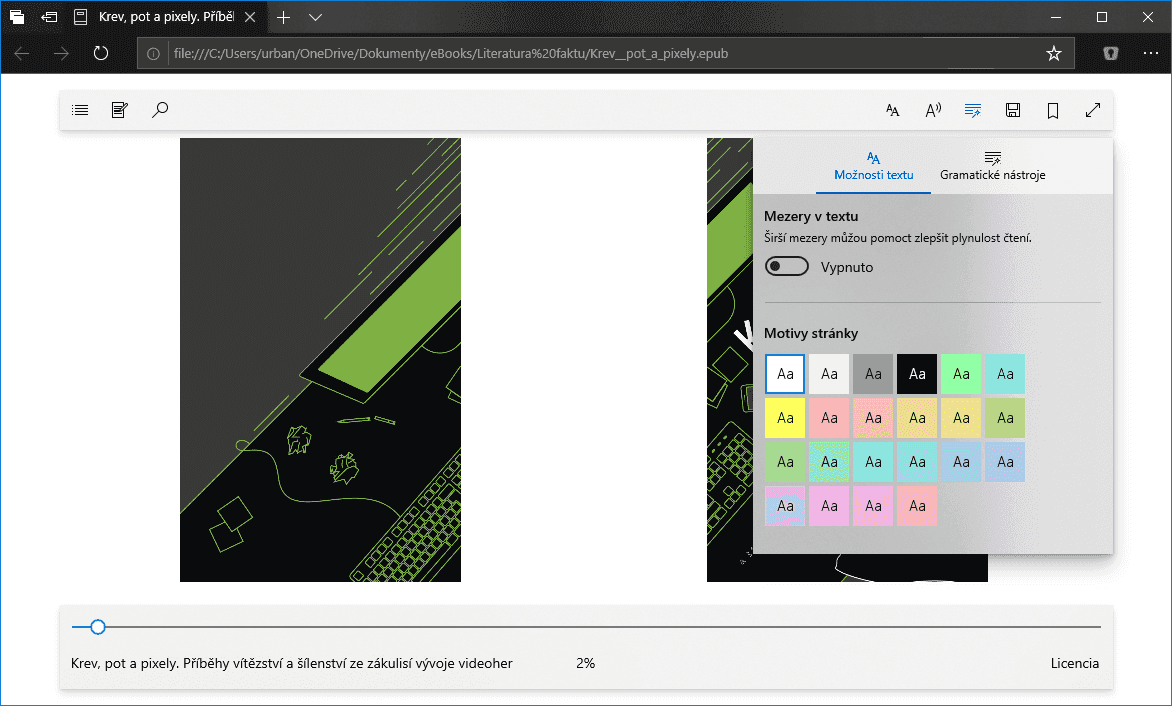Click the browser Forward arrow

click(61, 53)
